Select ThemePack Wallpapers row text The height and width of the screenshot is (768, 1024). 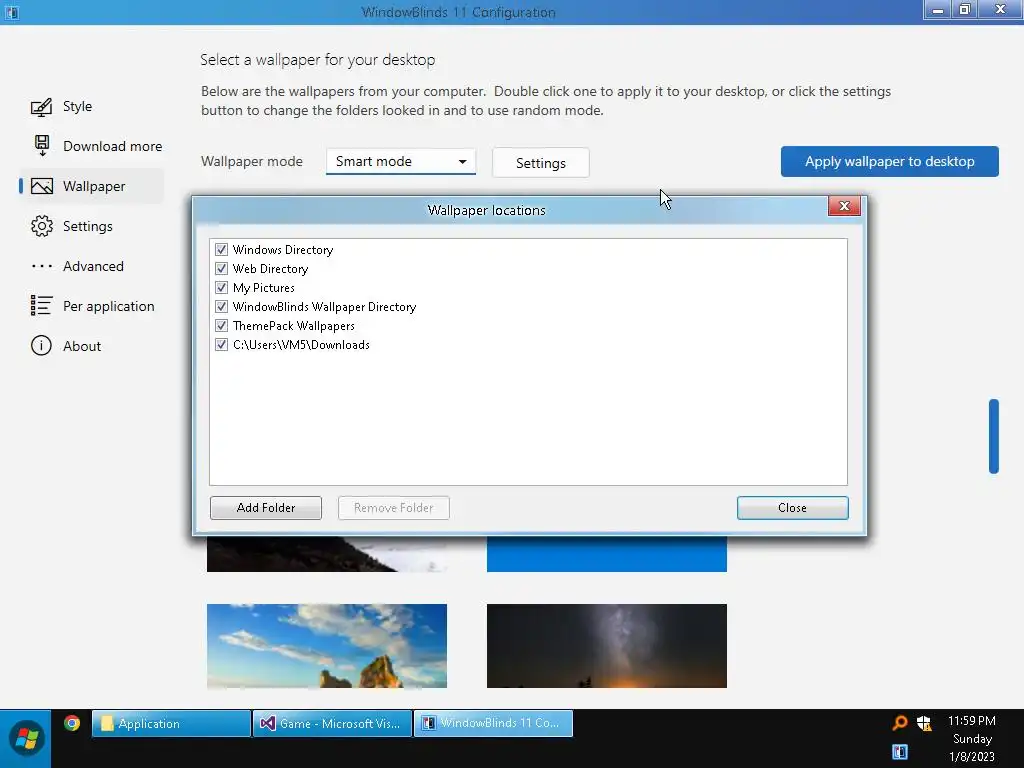click(294, 325)
